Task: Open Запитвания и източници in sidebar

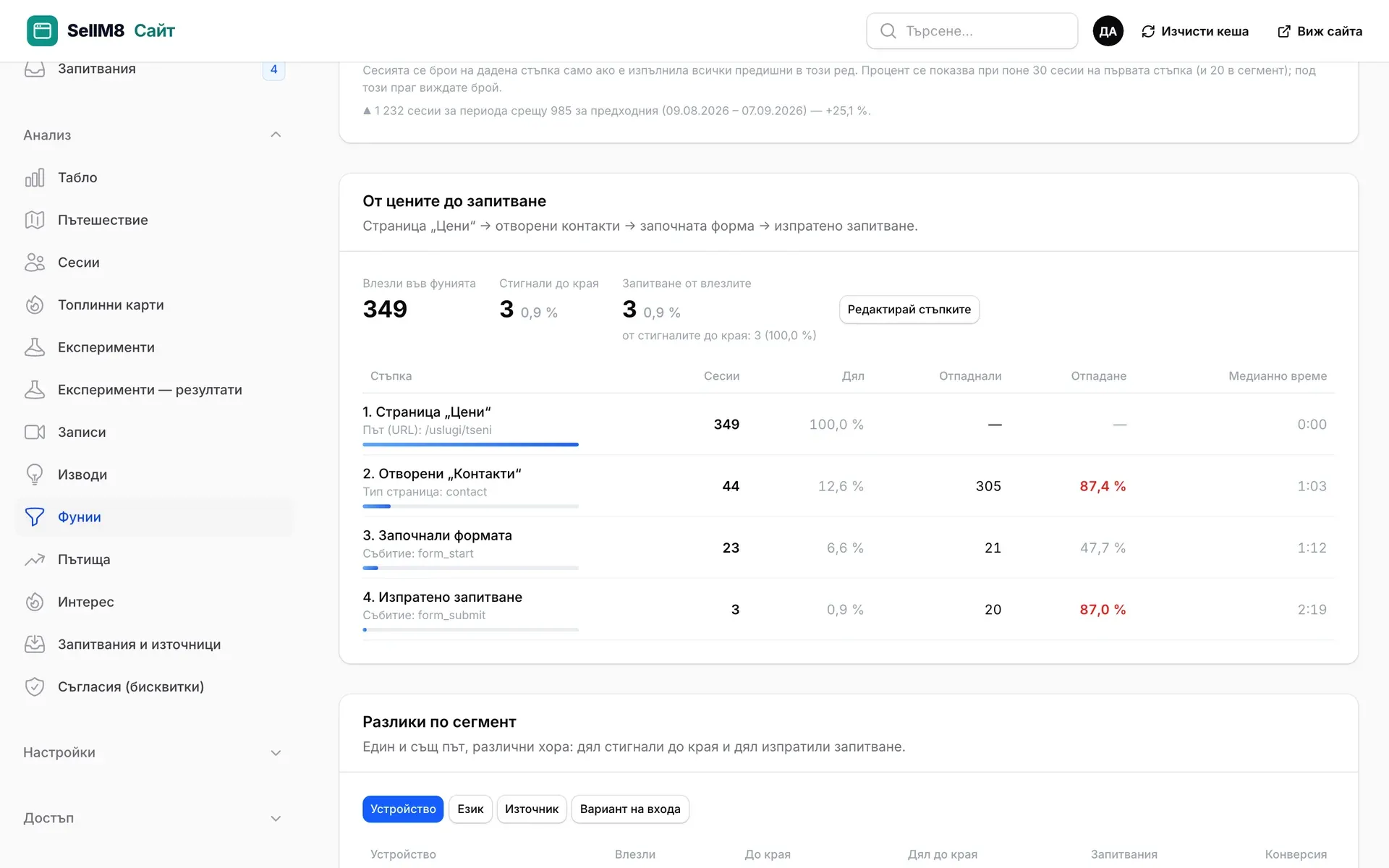Action: pos(154,644)
